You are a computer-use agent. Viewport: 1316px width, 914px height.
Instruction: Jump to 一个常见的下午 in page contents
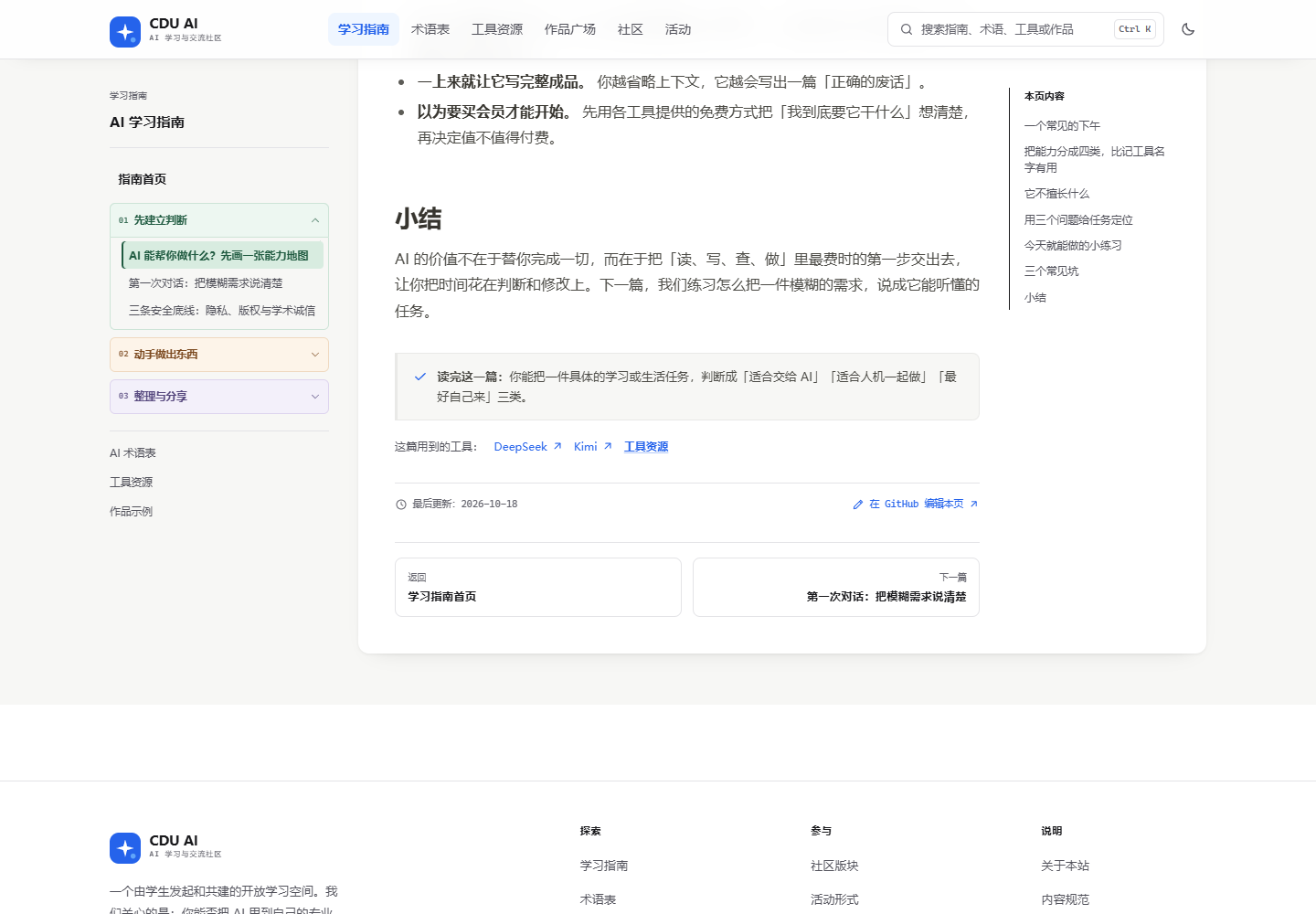pyautogui.click(x=1062, y=126)
